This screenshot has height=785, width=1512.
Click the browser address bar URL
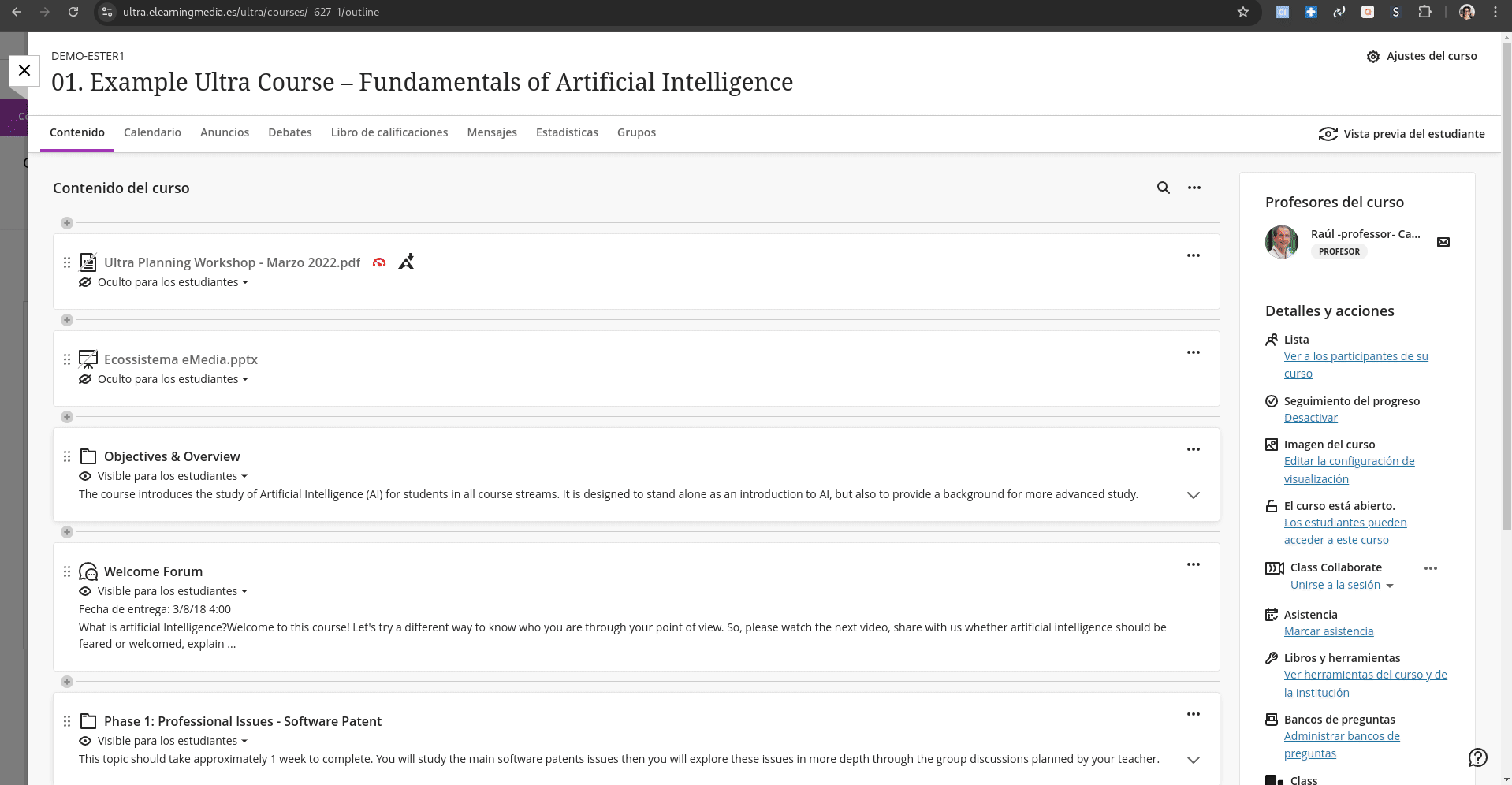pyautogui.click(x=251, y=12)
